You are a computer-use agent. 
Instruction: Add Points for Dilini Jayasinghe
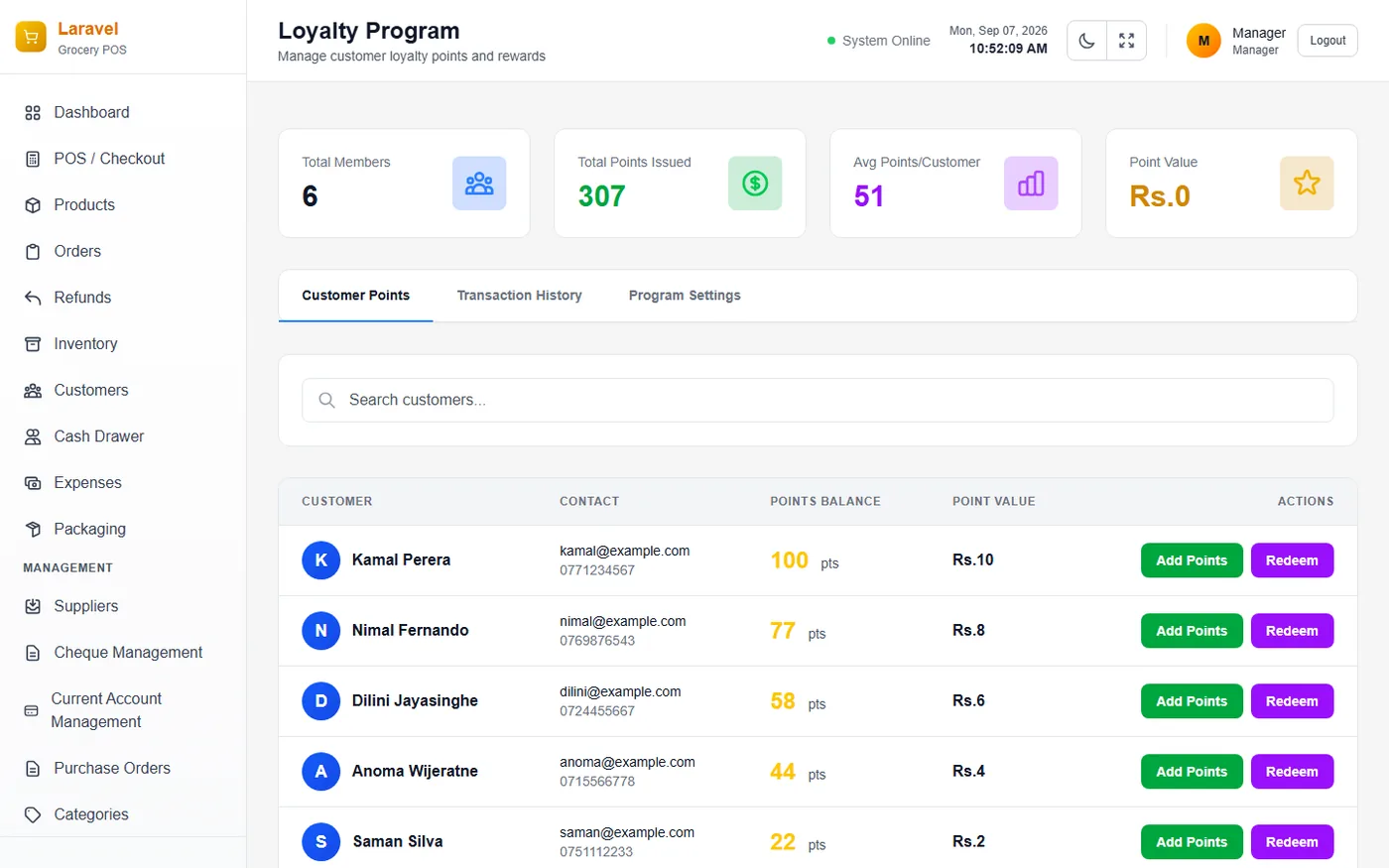1192,701
